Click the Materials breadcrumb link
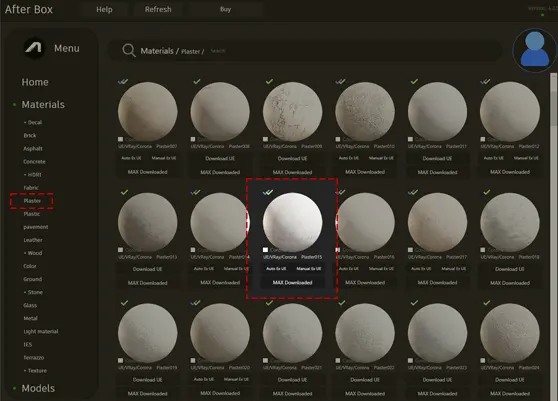The width and height of the screenshot is (558, 401). (157, 51)
